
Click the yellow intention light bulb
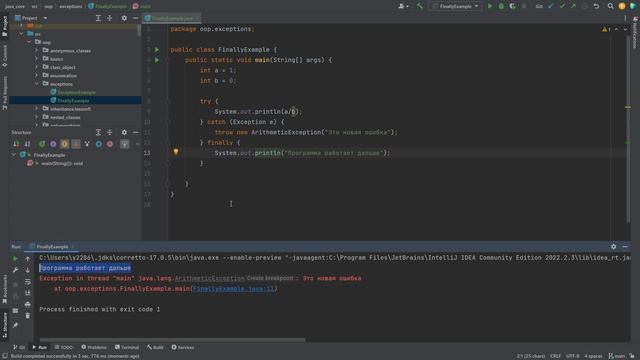click(176, 152)
